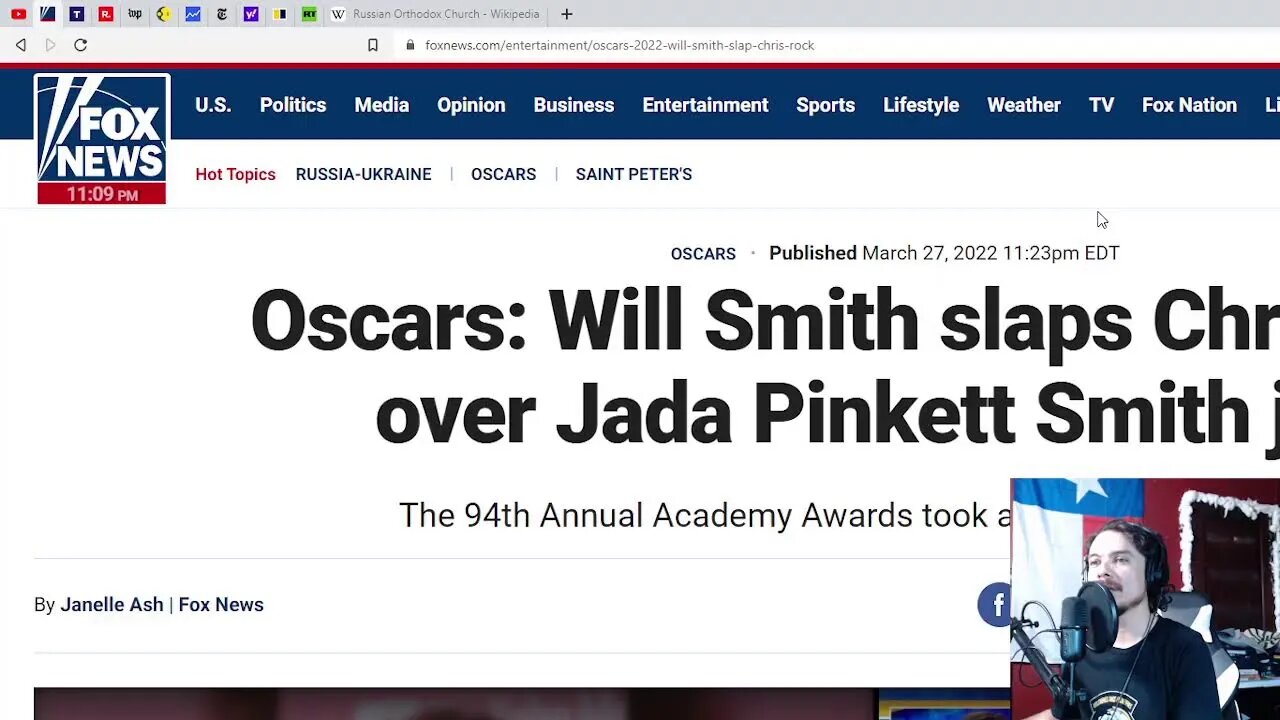Screen dimensions: 1280x720
Task: Open the Business section
Action: point(574,105)
